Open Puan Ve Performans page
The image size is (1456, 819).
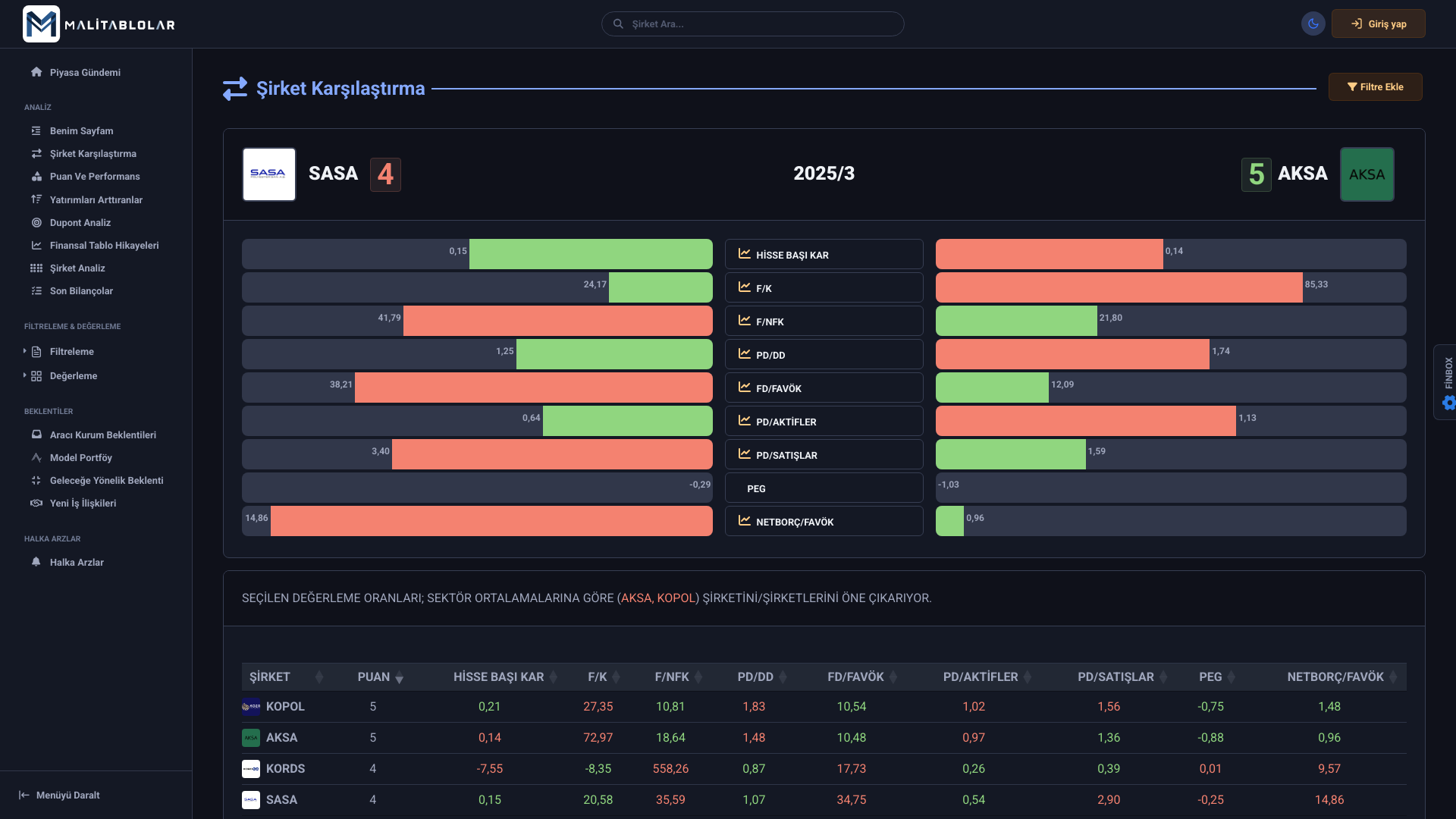click(94, 176)
